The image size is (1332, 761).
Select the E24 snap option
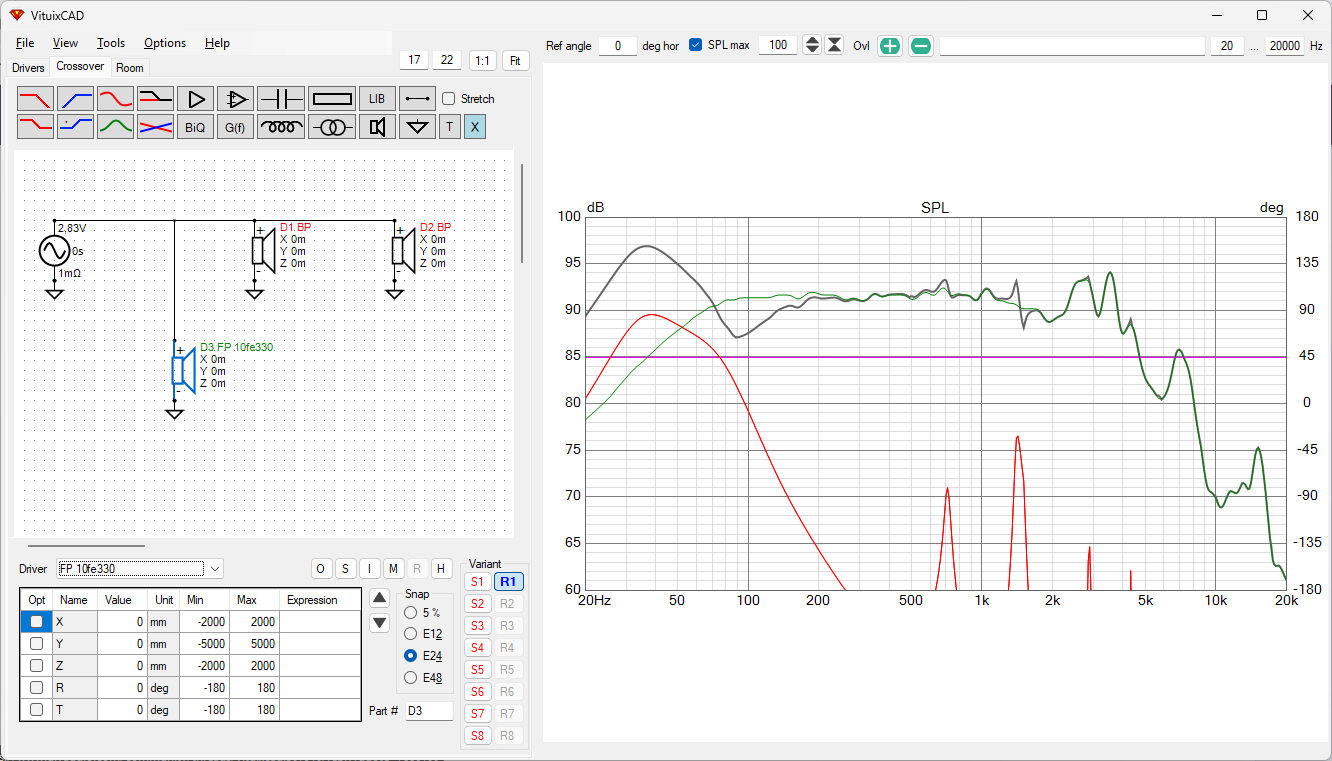click(411, 656)
